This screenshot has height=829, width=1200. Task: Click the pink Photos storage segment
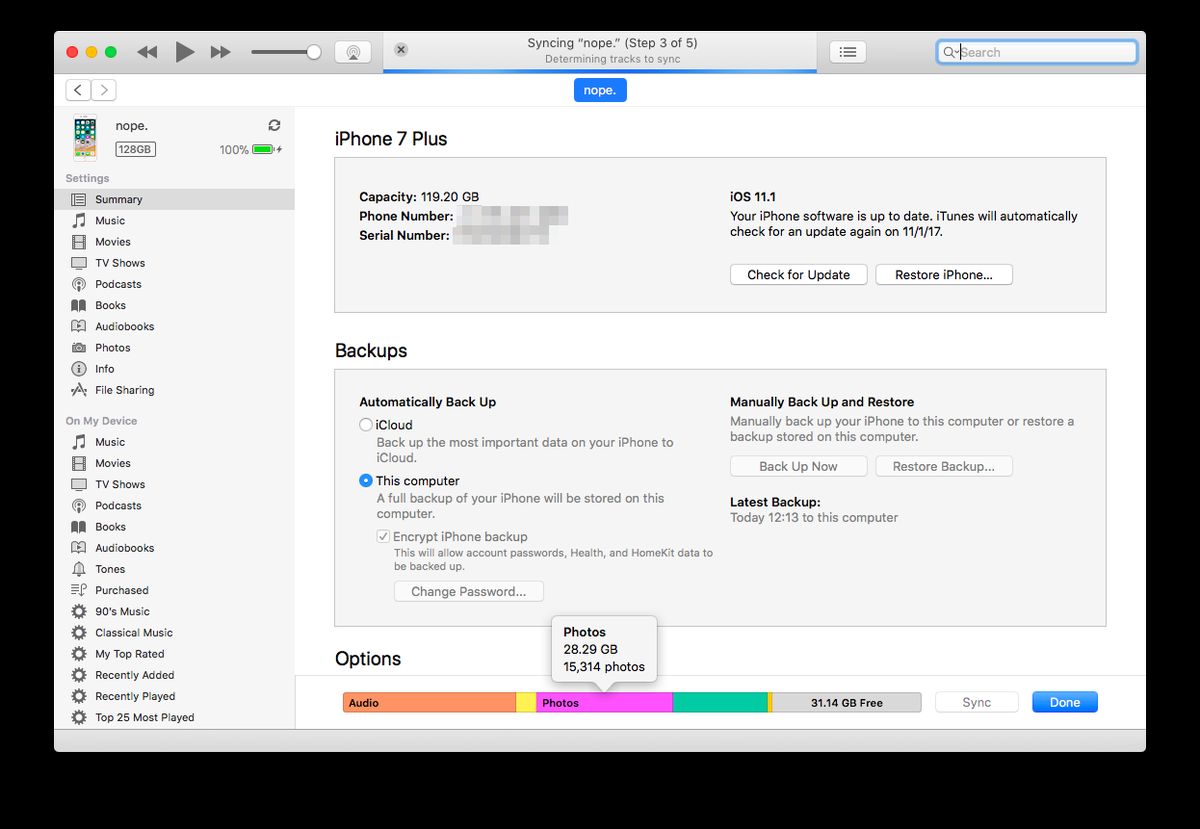pyautogui.click(x=604, y=703)
